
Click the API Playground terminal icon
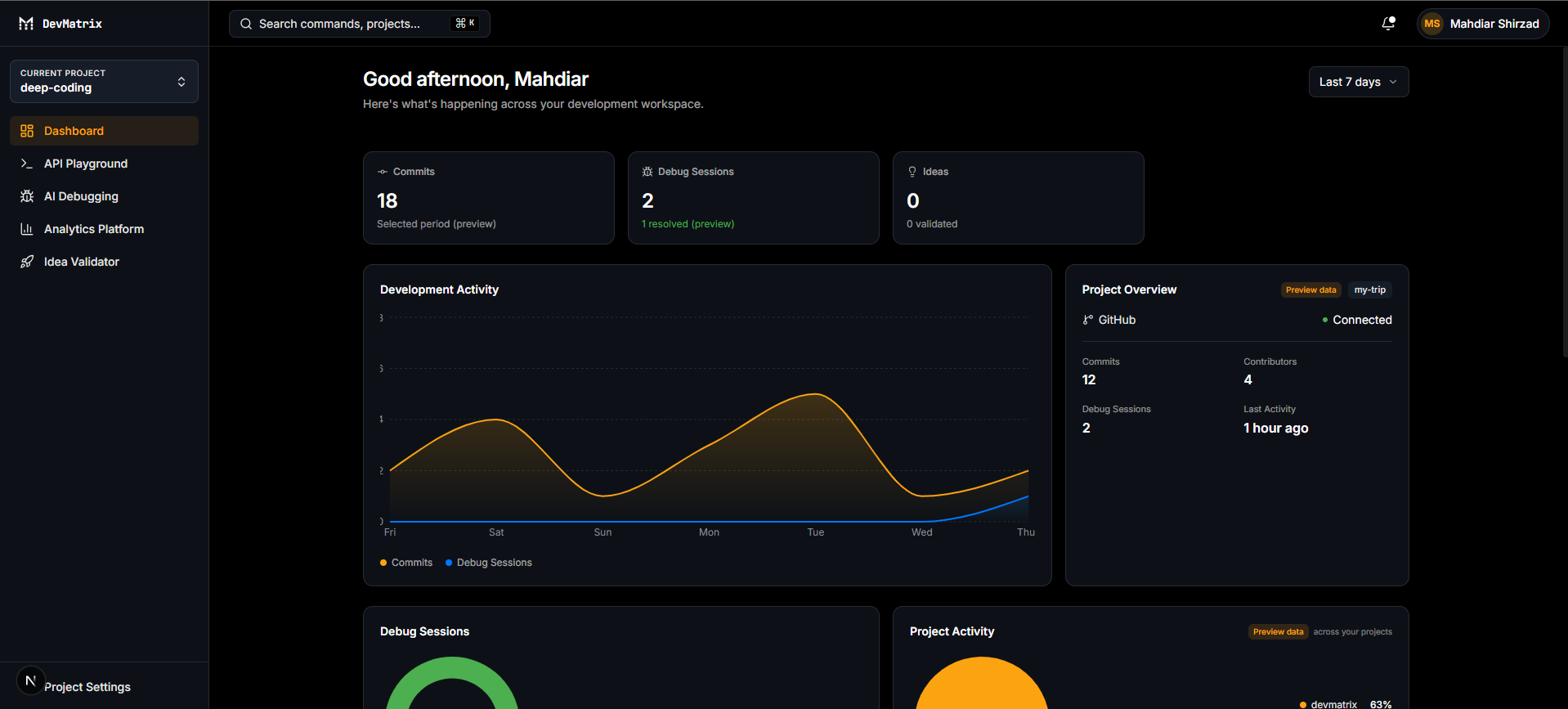point(27,164)
